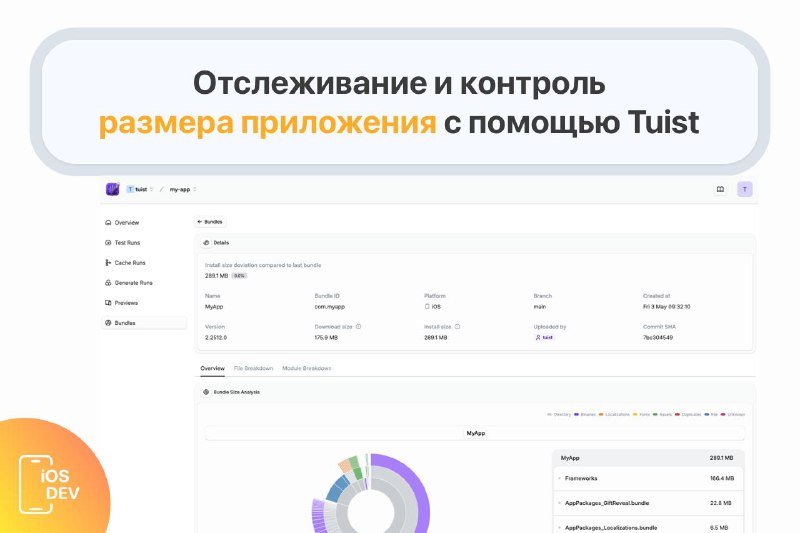The image size is (800, 533).
Task: Open the my-app project switcher dropdown
Action: 183,189
